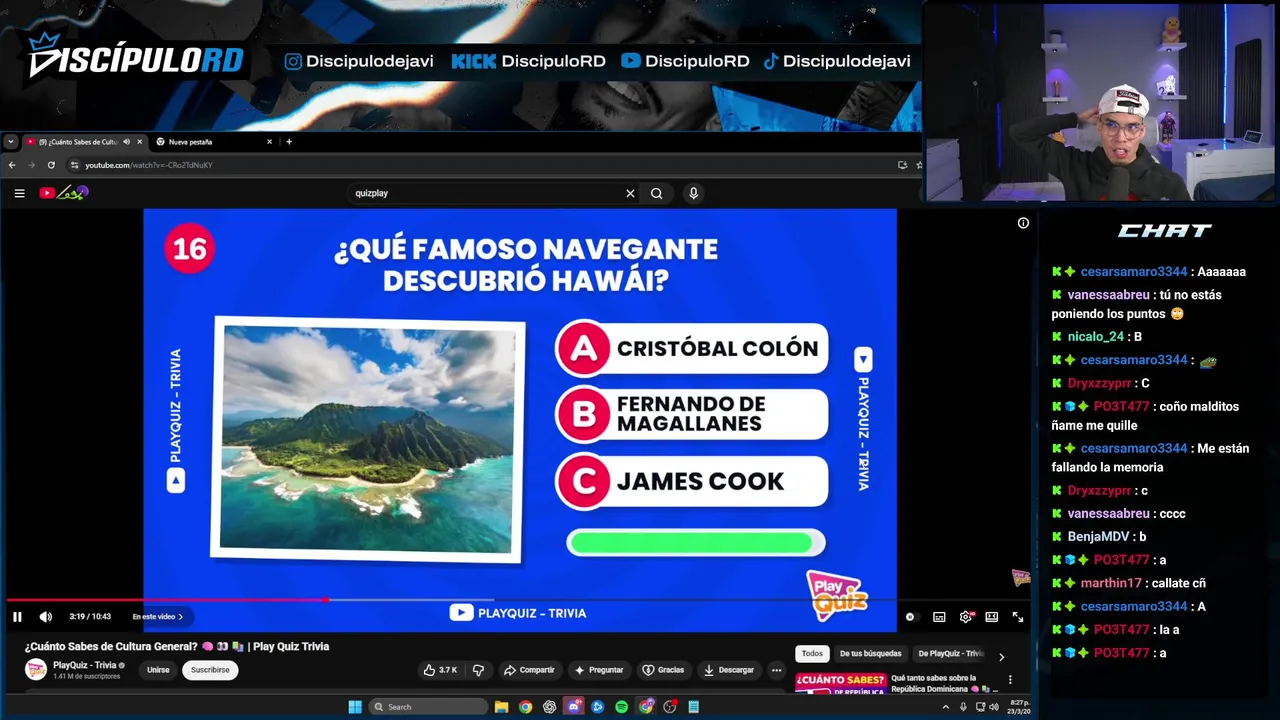
Task: Open the browser tab search dropdown
Action: [10, 142]
